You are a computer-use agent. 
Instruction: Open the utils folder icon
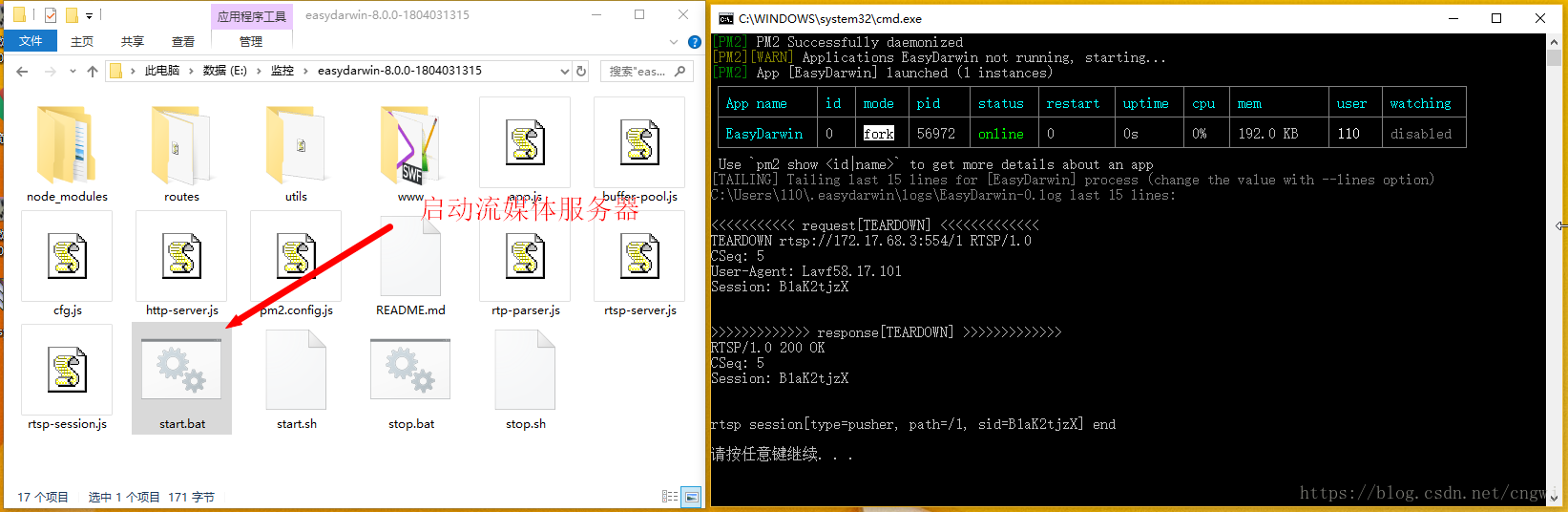296,144
